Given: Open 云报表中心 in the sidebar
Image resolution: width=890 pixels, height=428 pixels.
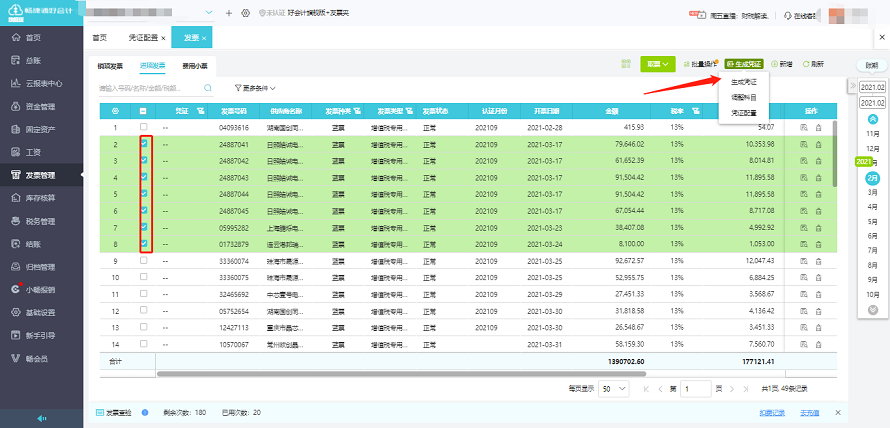Looking at the screenshot, I should click(x=43, y=83).
